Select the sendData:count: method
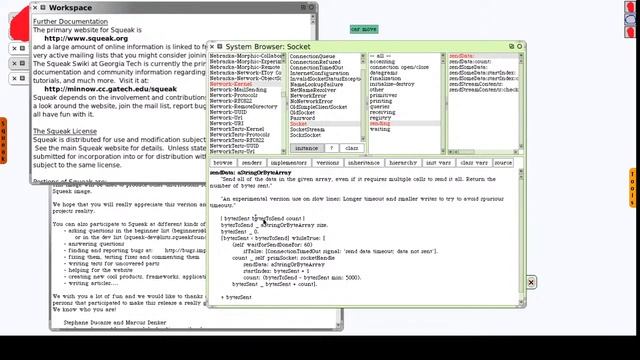The image size is (640, 360). [483, 62]
